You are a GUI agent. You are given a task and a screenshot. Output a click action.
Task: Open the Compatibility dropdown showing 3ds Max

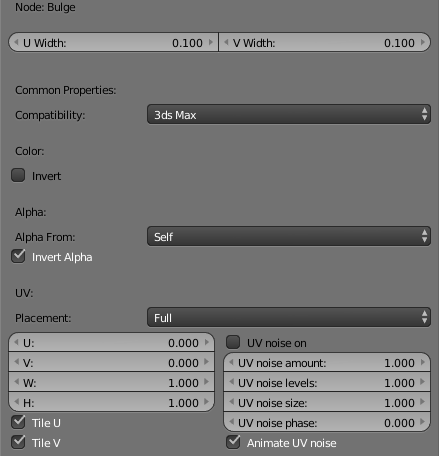tap(289, 114)
